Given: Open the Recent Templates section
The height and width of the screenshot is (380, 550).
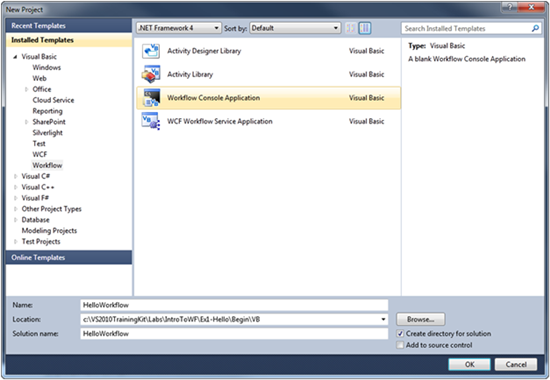Looking at the screenshot, I should click(69, 26).
